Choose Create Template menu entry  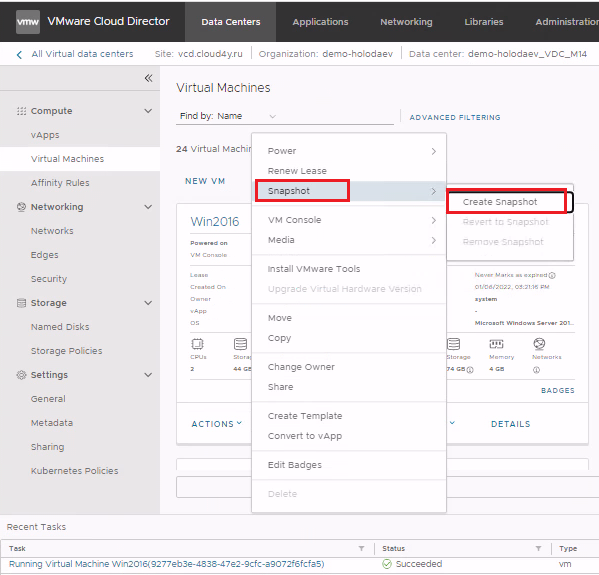point(305,416)
